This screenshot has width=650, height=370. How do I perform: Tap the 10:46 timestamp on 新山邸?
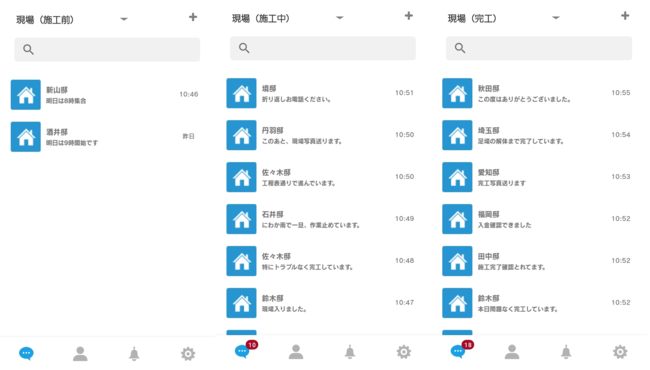(189, 94)
